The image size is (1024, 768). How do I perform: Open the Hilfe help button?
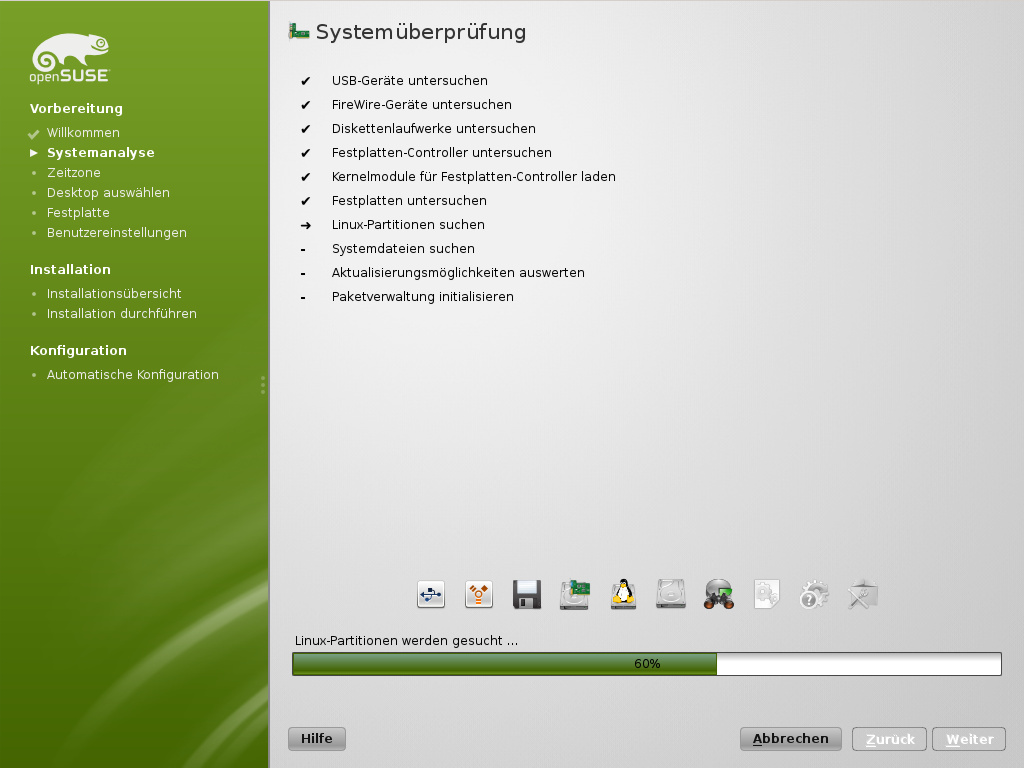tap(317, 739)
